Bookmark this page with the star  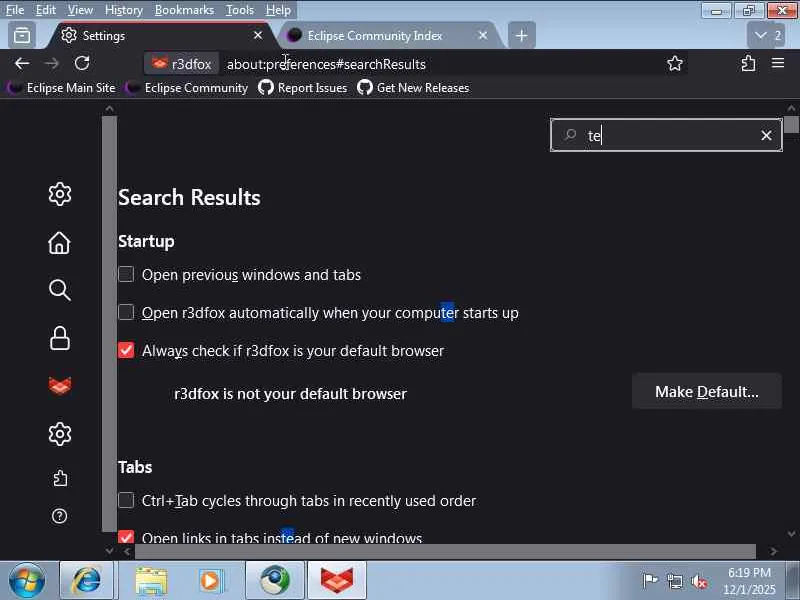674,64
